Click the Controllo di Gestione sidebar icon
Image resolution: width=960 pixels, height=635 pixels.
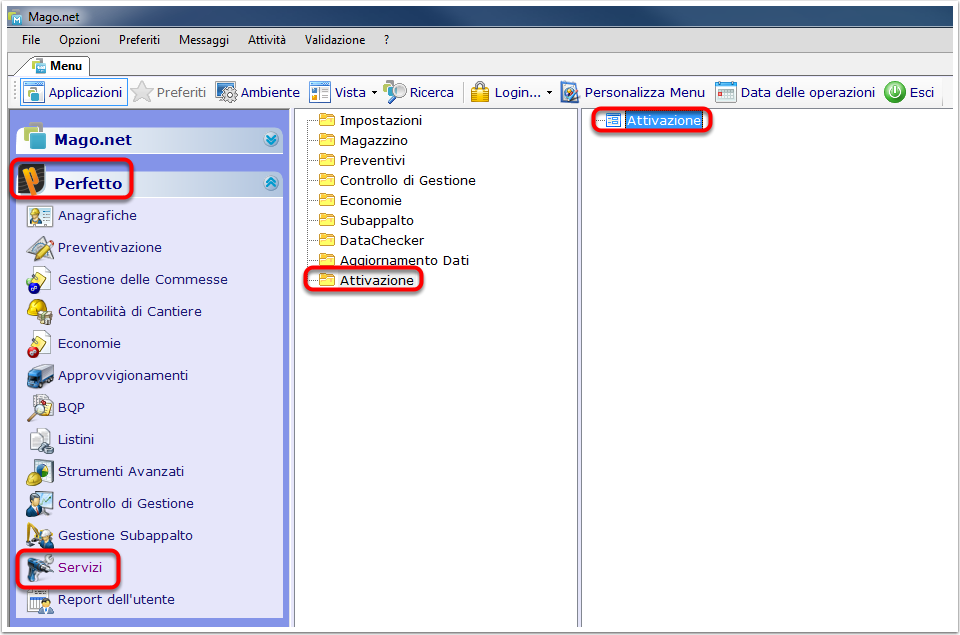click(x=40, y=504)
